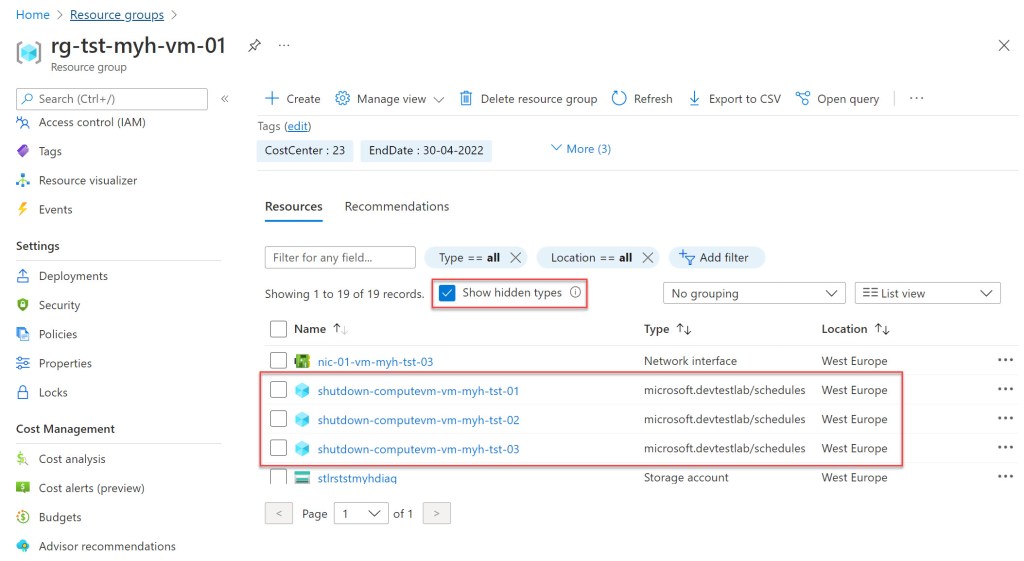Pin the resource group to dashboard

pyautogui.click(x=254, y=46)
